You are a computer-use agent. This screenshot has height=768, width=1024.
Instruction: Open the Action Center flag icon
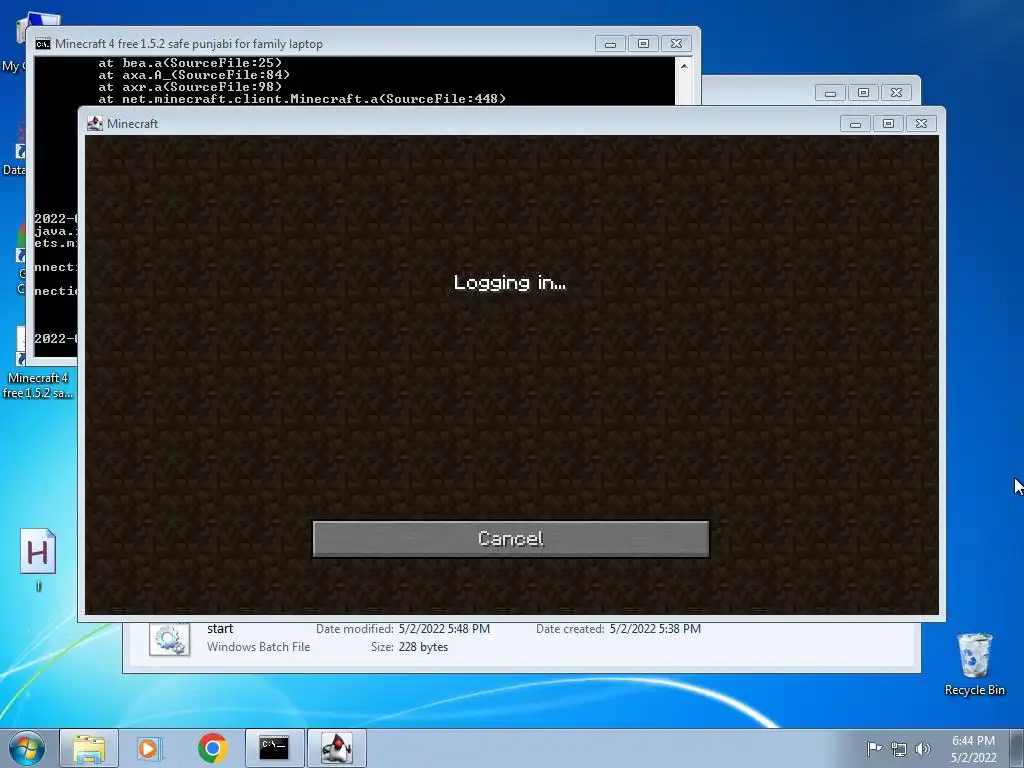(874, 748)
